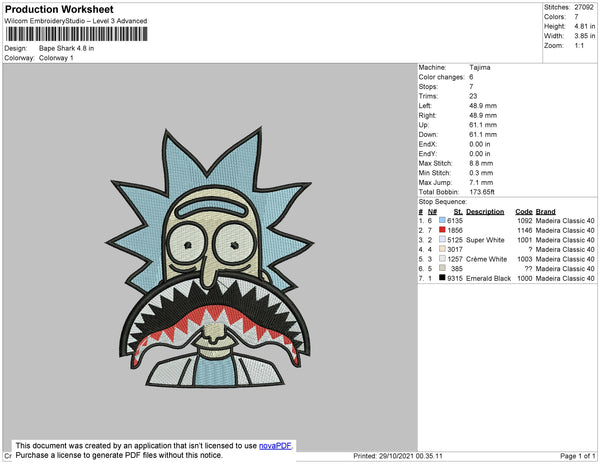This screenshot has width=600, height=464.
Task: Select the Super White 5125 swatch
Action: coord(442,239)
